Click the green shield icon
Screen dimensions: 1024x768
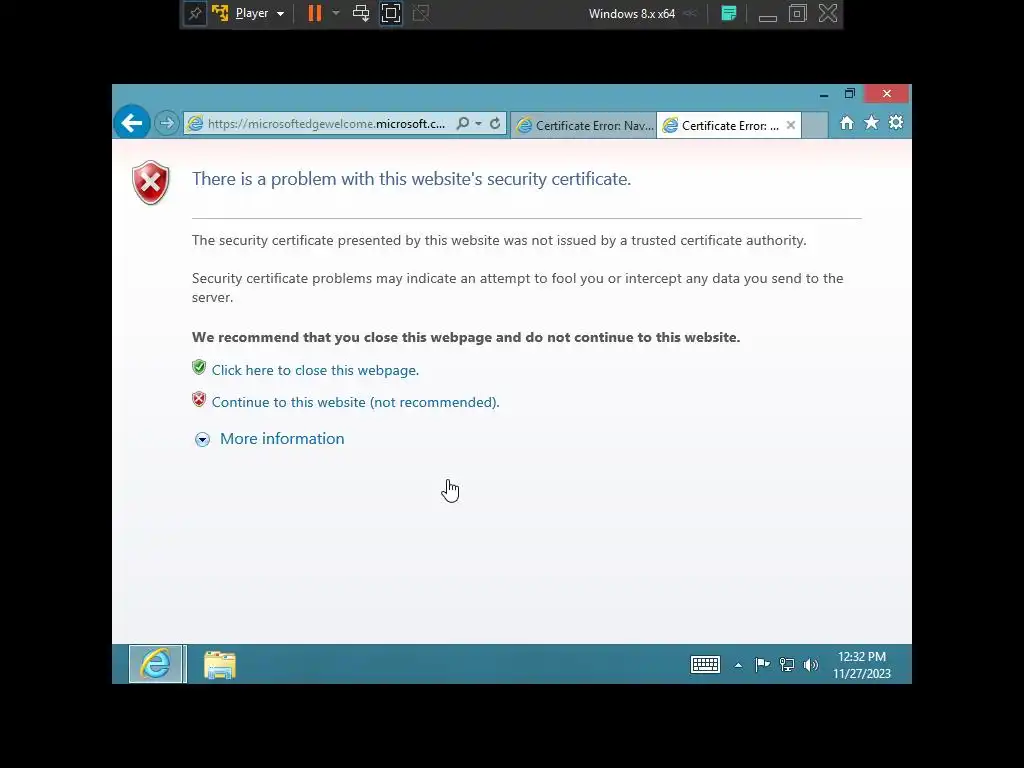(199, 367)
